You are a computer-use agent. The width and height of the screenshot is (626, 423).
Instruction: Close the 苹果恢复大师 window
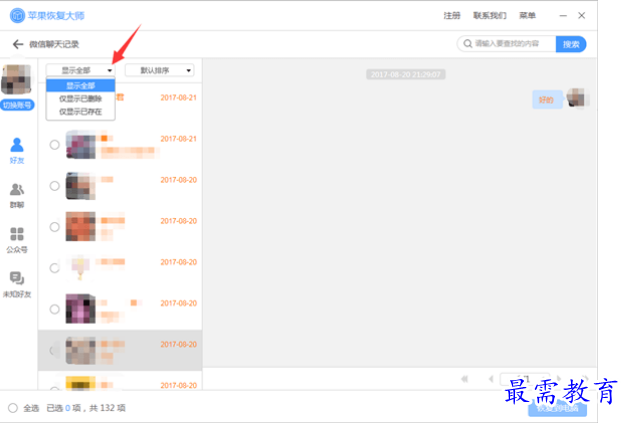tap(582, 16)
